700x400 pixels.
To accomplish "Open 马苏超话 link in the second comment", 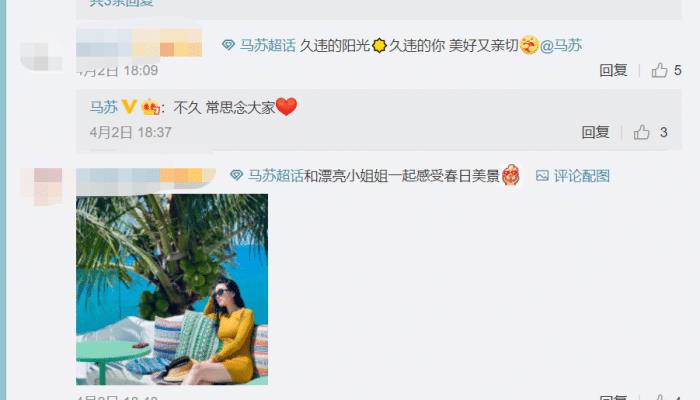I will tap(276, 175).
